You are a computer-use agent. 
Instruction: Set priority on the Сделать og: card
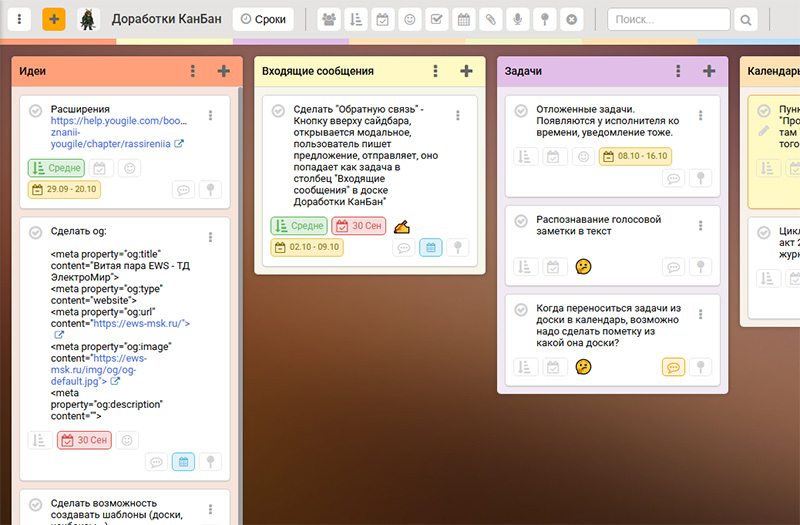(39, 440)
